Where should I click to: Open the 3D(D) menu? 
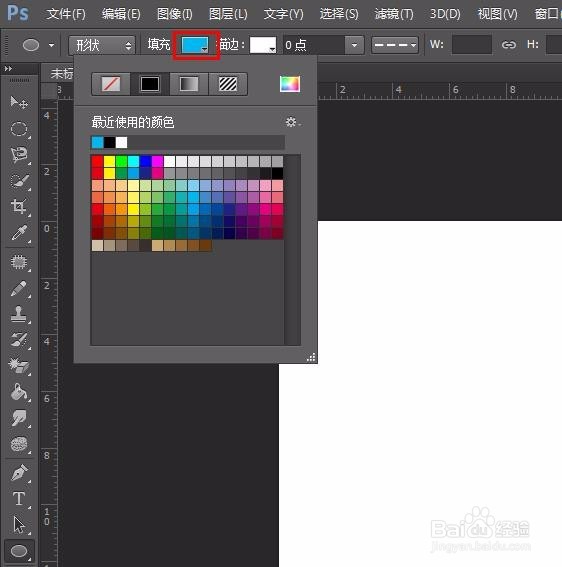[445, 14]
